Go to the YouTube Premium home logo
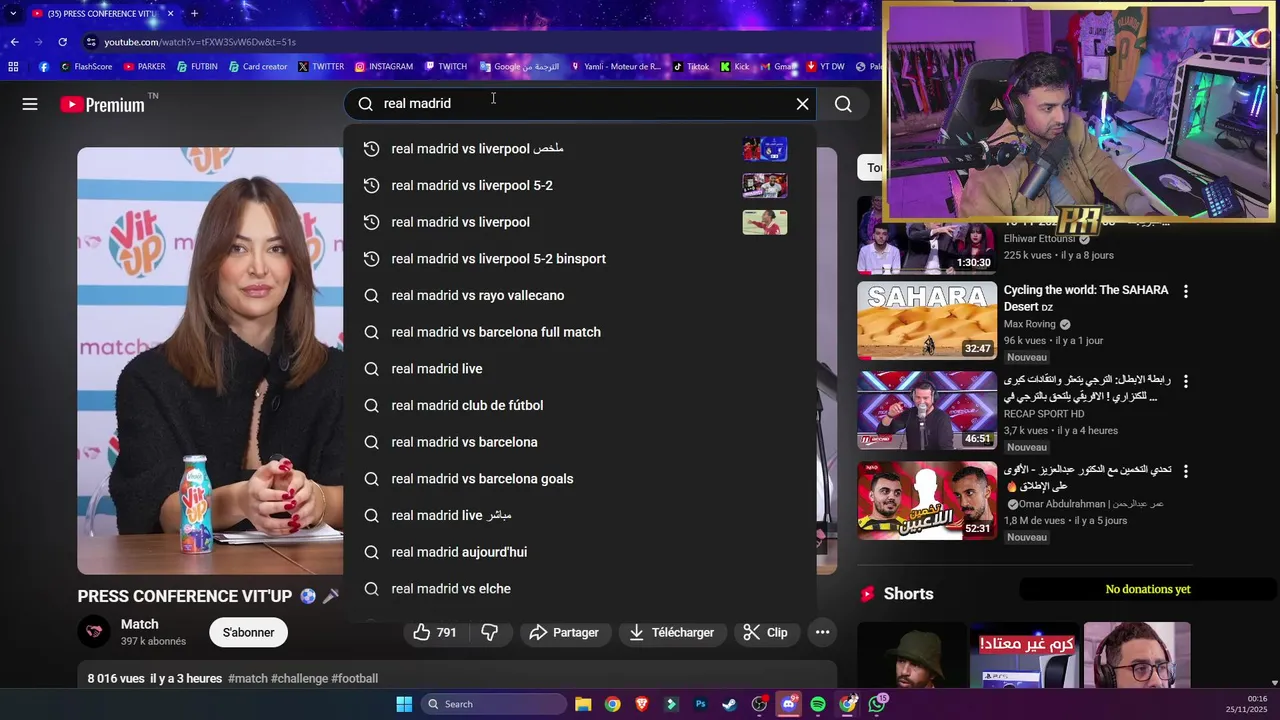 (102, 104)
